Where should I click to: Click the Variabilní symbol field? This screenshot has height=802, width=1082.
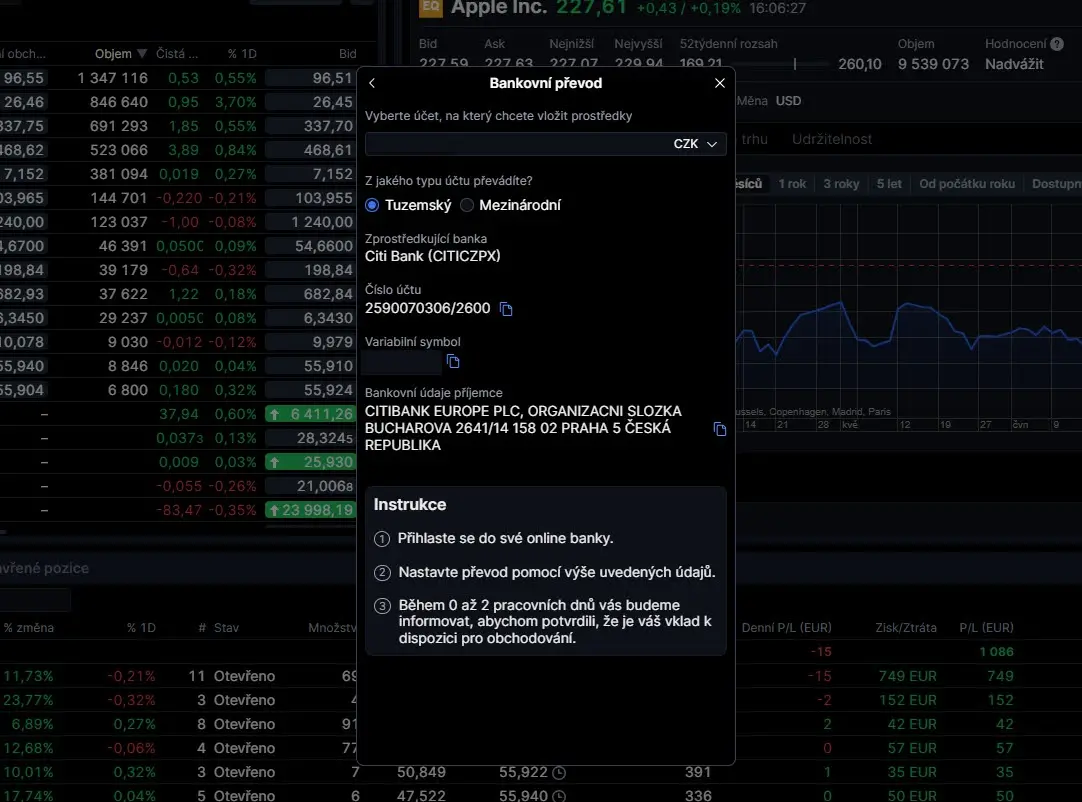(x=403, y=361)
